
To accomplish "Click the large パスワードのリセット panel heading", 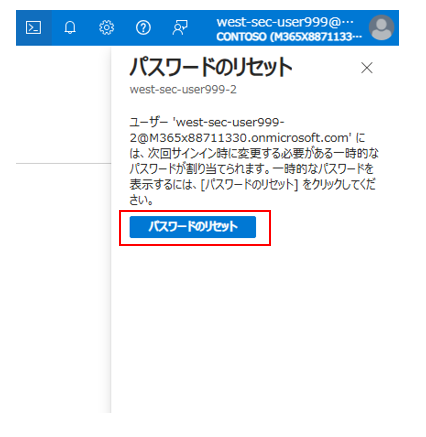I will [x=211, y=67].
